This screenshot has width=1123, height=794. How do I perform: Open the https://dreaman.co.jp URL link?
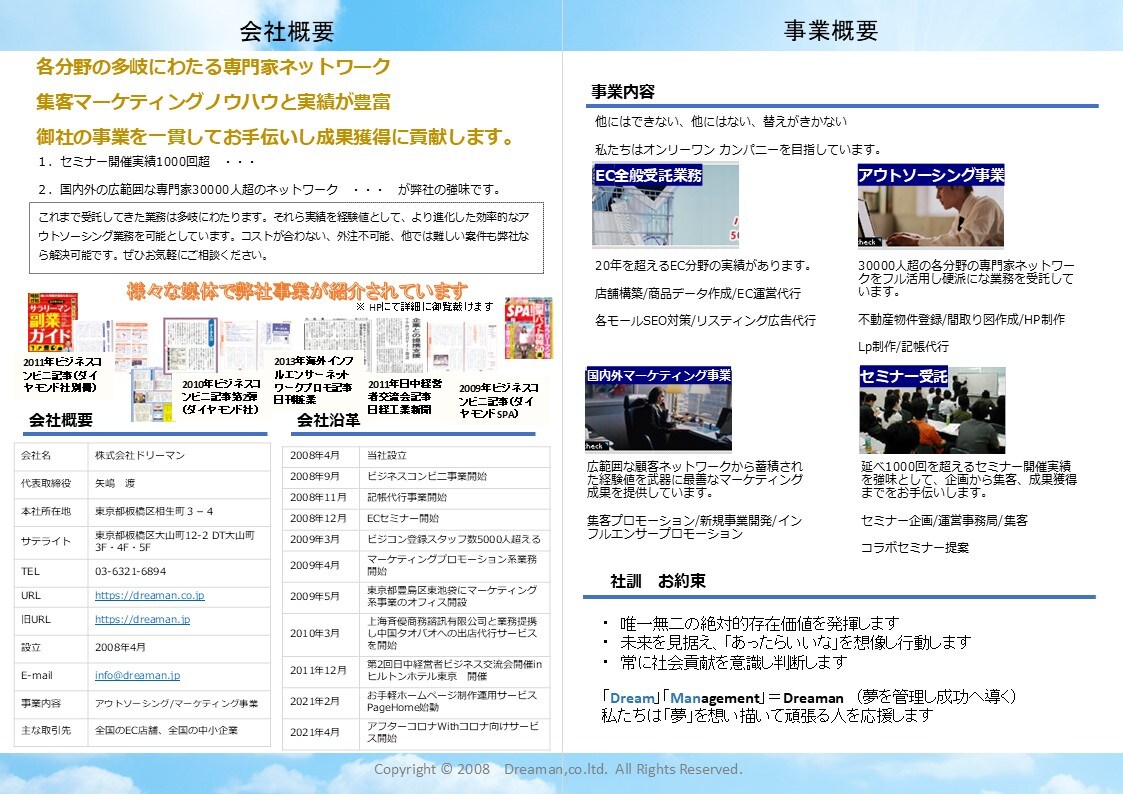pyautogui.click(x=150, y=596)
